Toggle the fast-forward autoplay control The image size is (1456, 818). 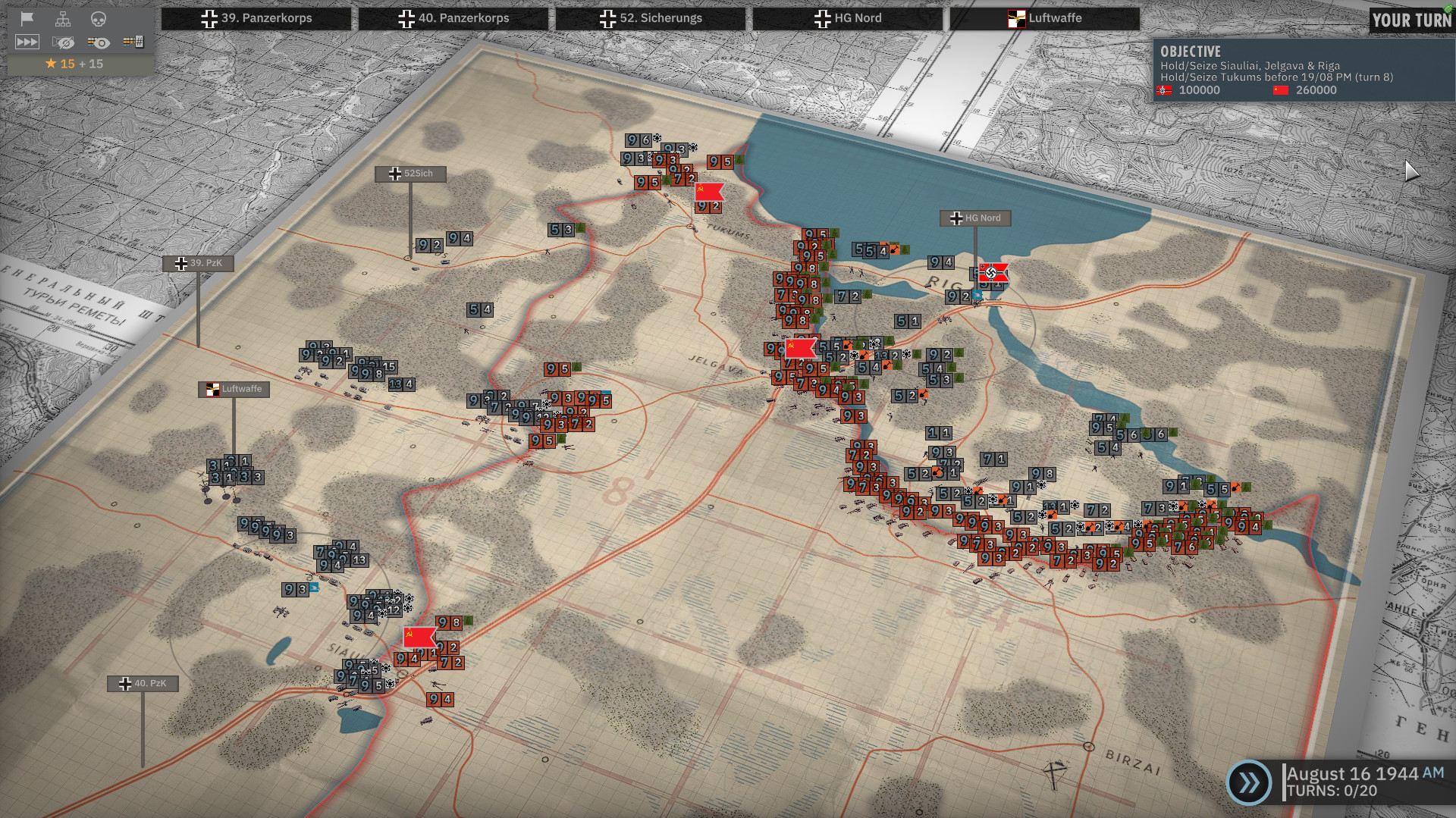(28, 42)
